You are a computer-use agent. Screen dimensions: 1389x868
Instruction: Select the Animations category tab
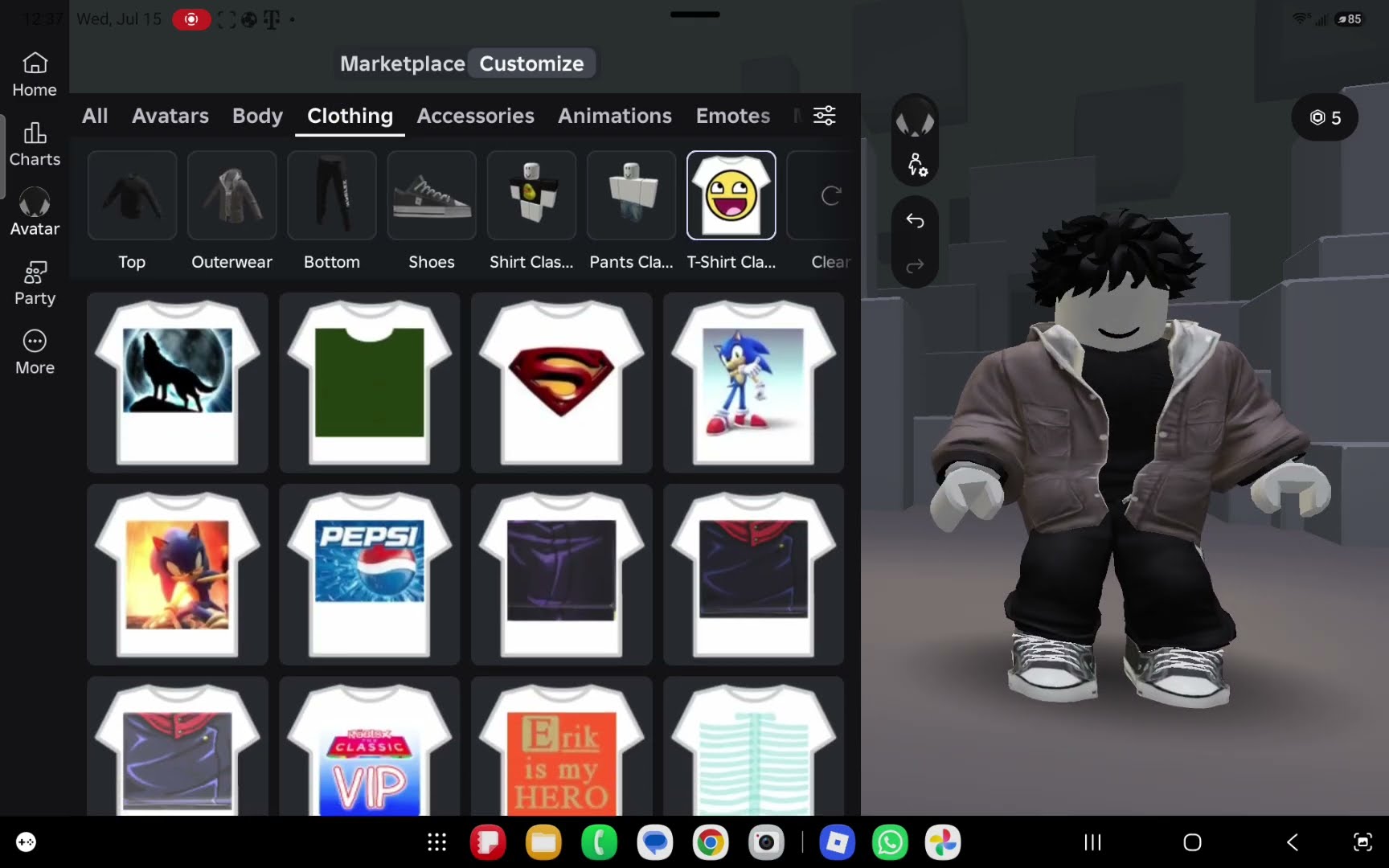(615, 116)
